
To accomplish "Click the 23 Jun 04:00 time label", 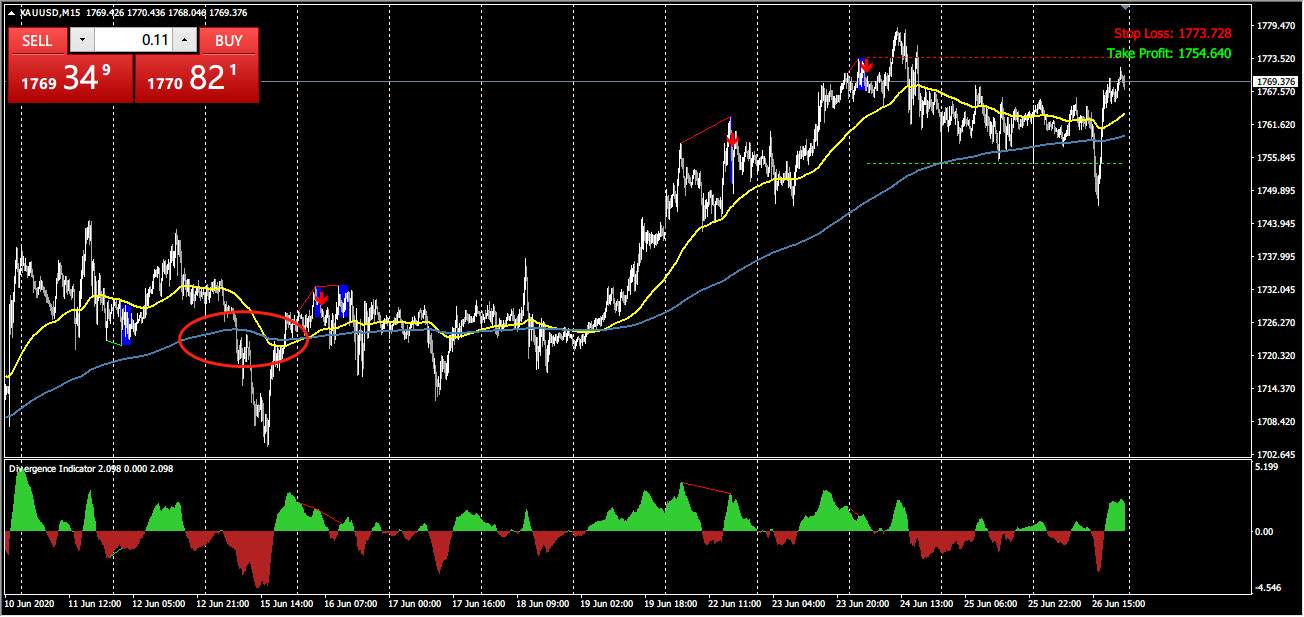I will click(800, 605).
